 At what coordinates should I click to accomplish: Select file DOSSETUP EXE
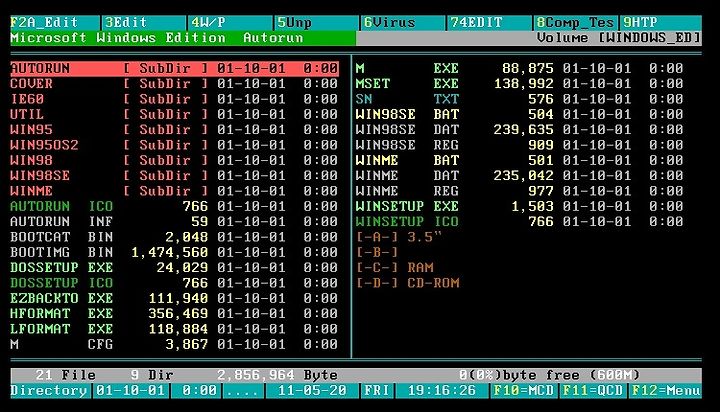pos(174,267)
